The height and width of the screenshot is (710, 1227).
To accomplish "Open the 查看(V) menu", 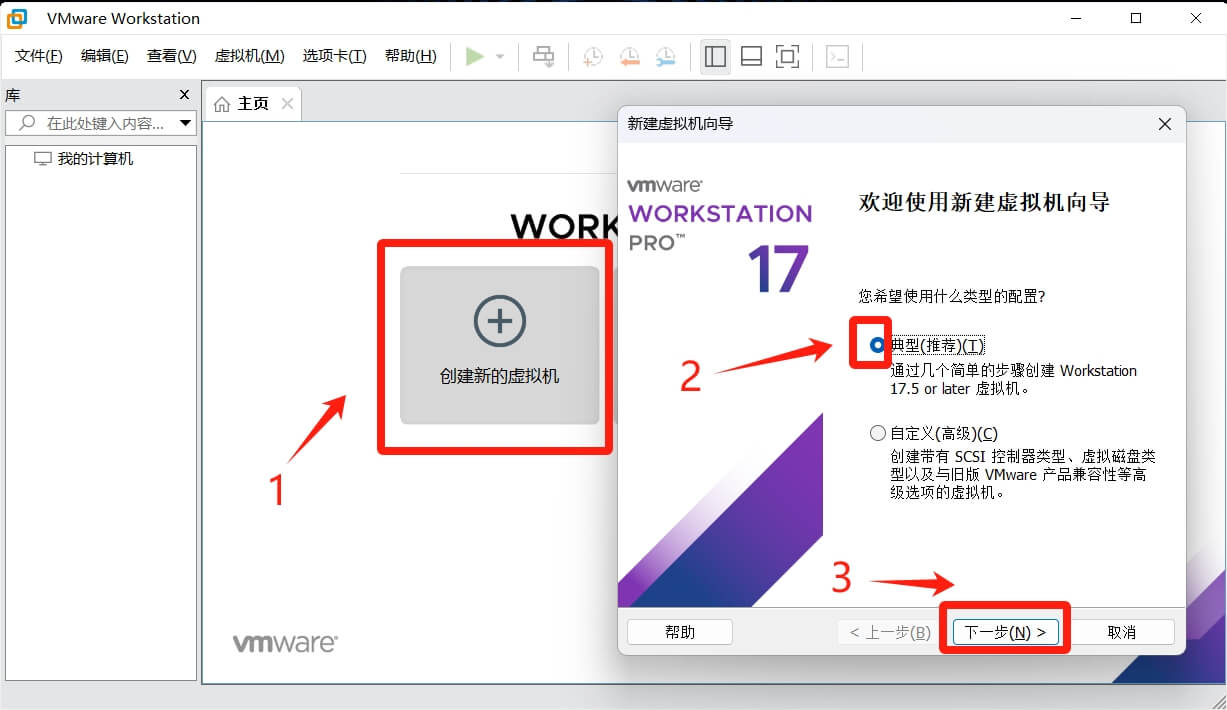I will pos(172,57).
